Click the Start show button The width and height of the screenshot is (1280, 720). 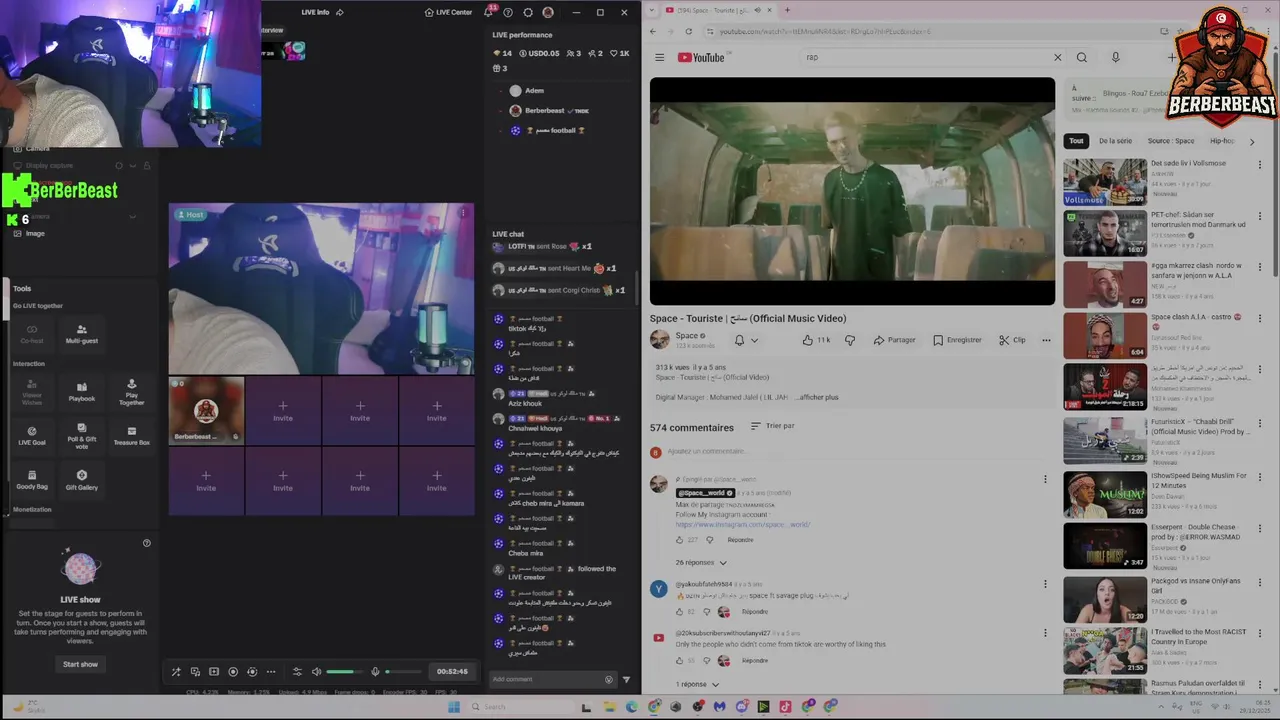click(81, 664)
